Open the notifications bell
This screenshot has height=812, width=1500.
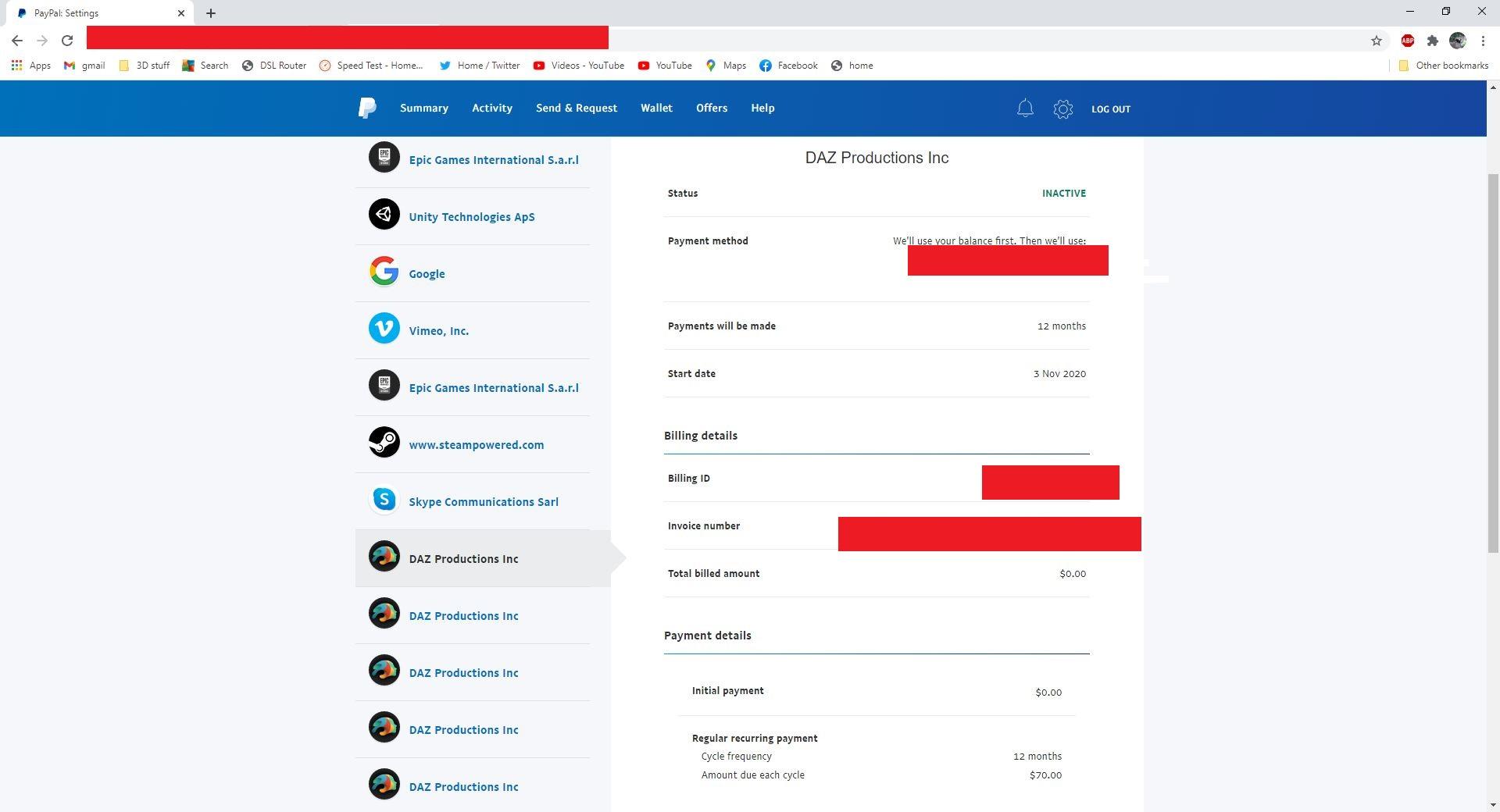coord(1025,109)
